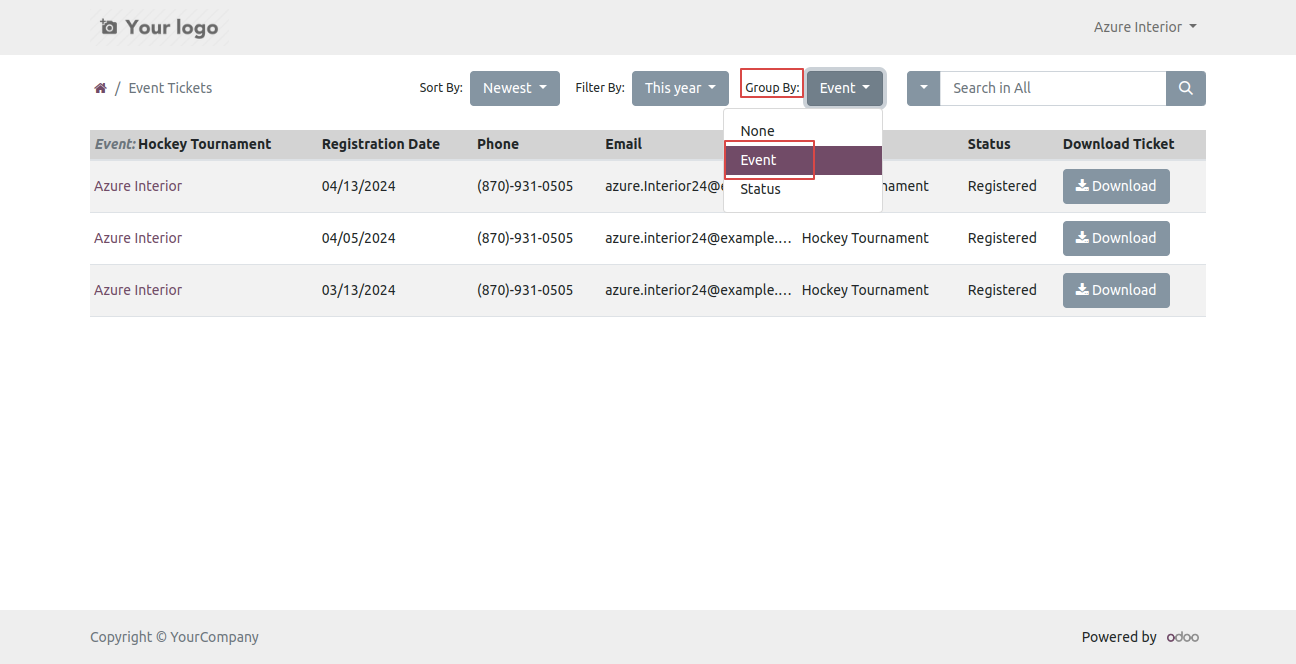Viewport: 1296px width, 664px height.
Task: Click Hockey Tournament in 04/05/2024 row
Action: (865, 238)
